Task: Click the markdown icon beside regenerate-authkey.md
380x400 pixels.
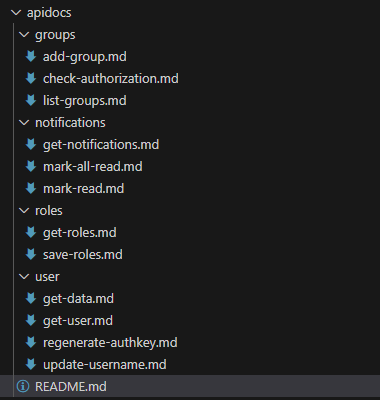Action: pos(31,342)
